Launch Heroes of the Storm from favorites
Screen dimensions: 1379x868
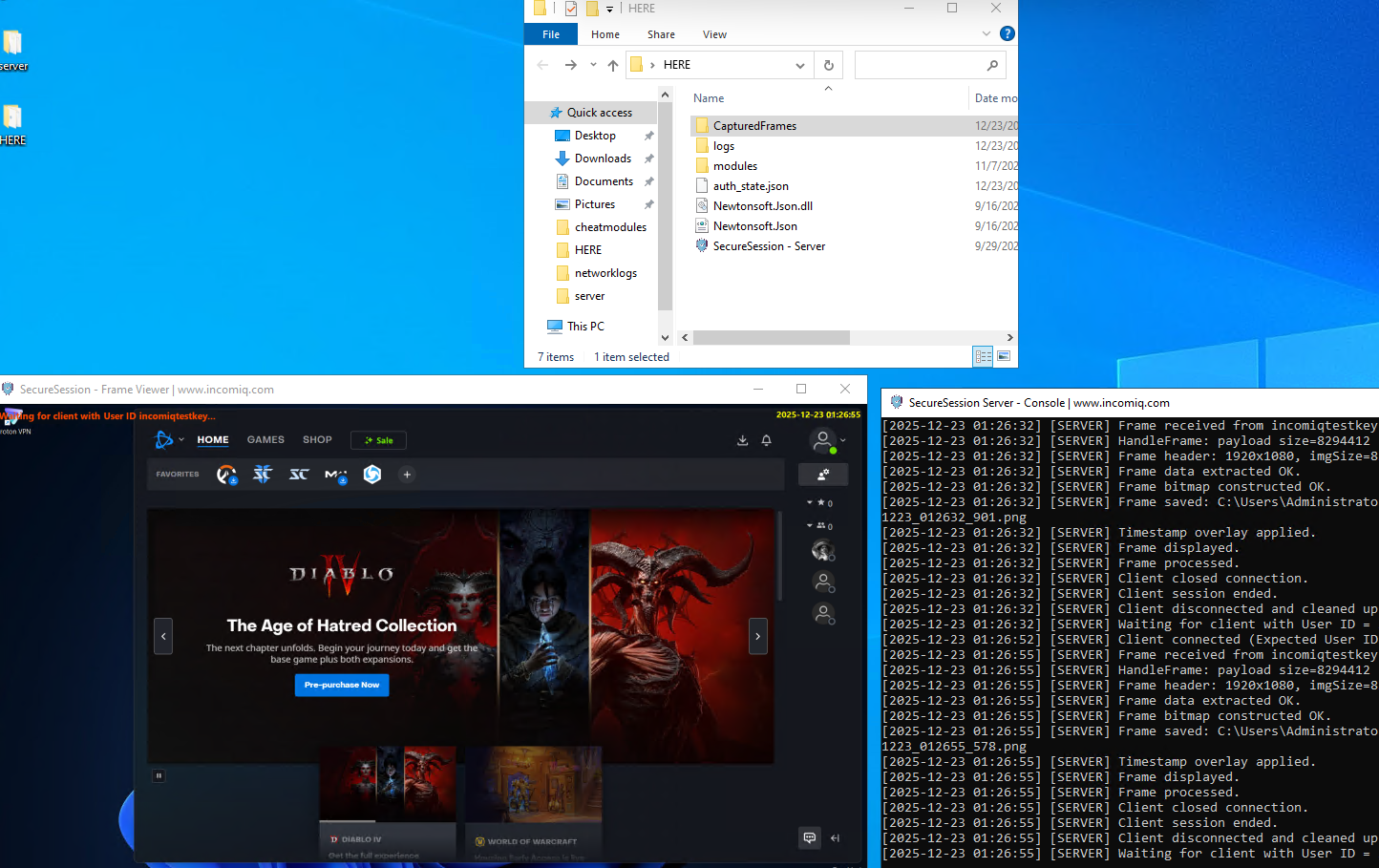click(372, 474)
